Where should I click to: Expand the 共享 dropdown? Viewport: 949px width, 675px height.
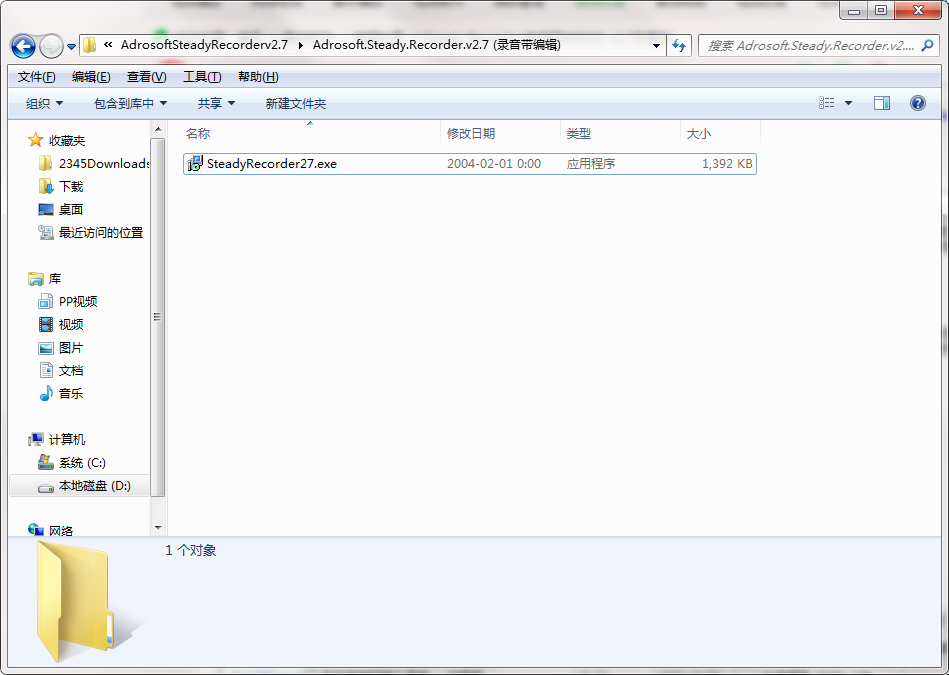[x=216, y=104]
